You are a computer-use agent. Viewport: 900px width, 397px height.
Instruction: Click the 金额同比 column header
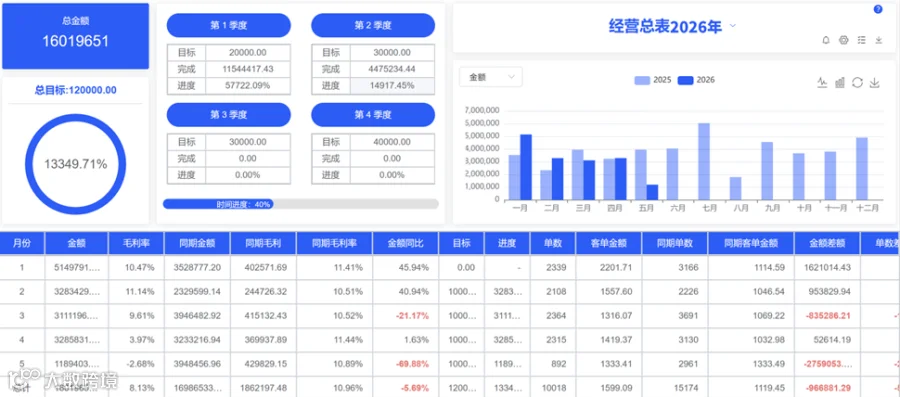point(405,243)
